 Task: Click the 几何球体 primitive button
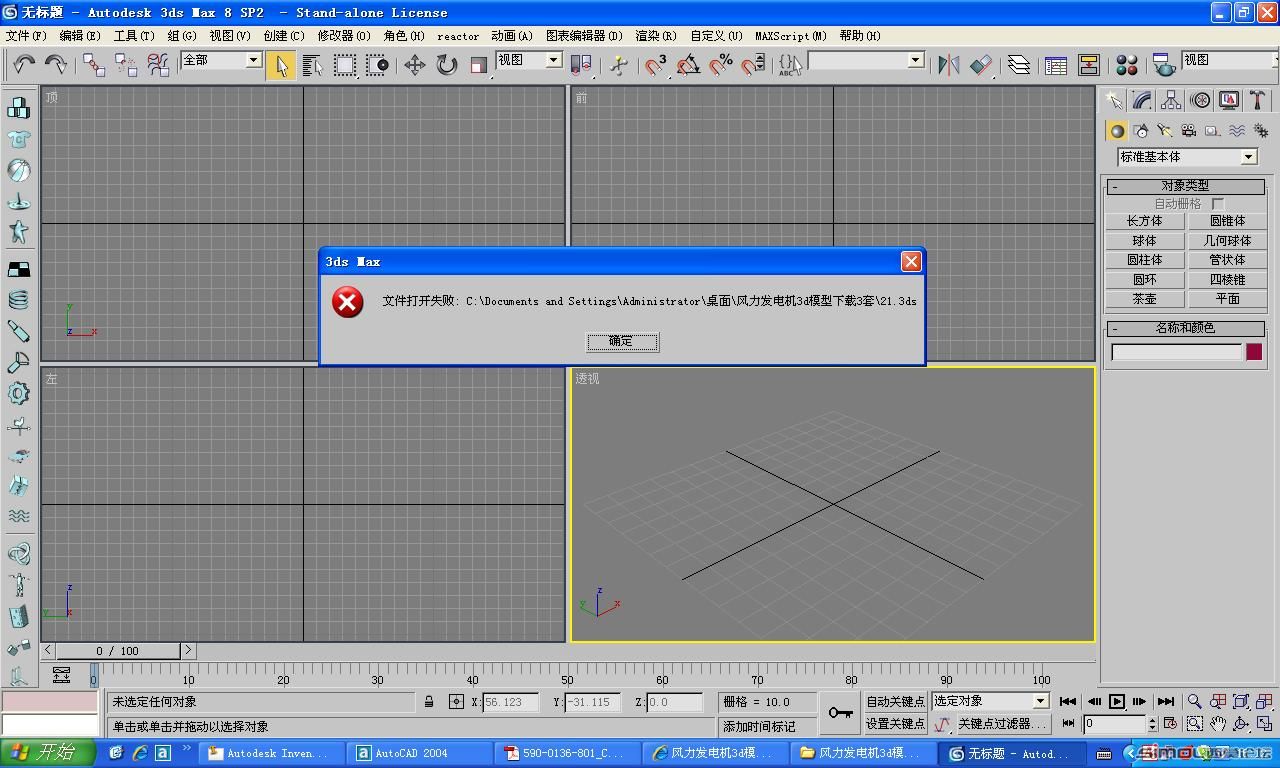point(1227,241)
